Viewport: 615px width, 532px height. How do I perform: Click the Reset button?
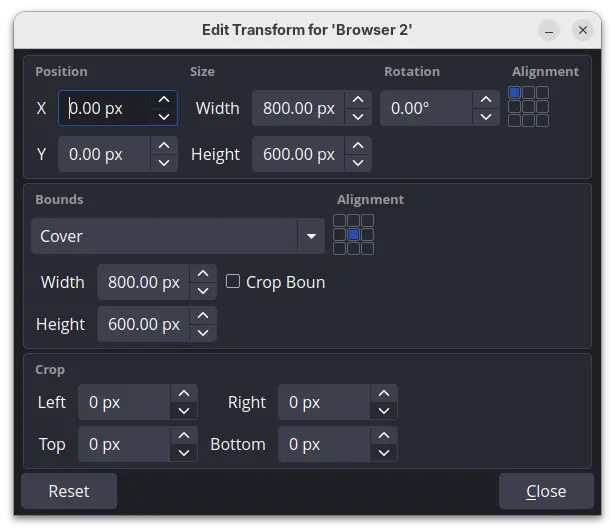[69, 491]
